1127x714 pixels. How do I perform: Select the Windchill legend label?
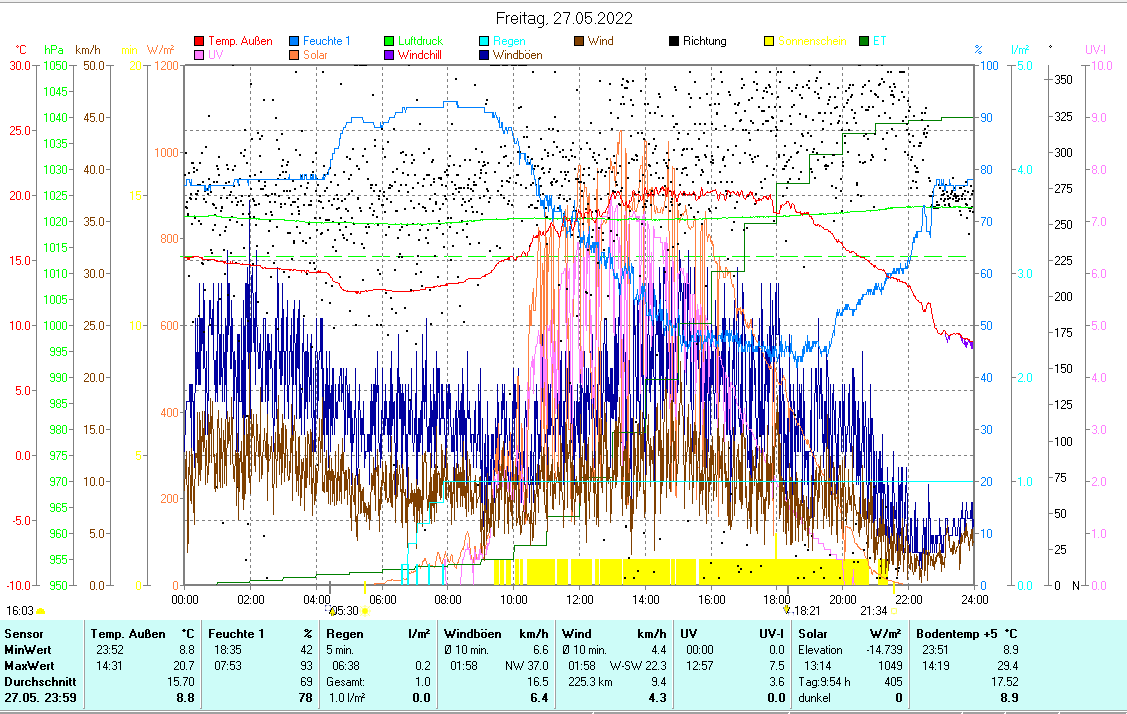pyautogui.click(x=420, y=55)
